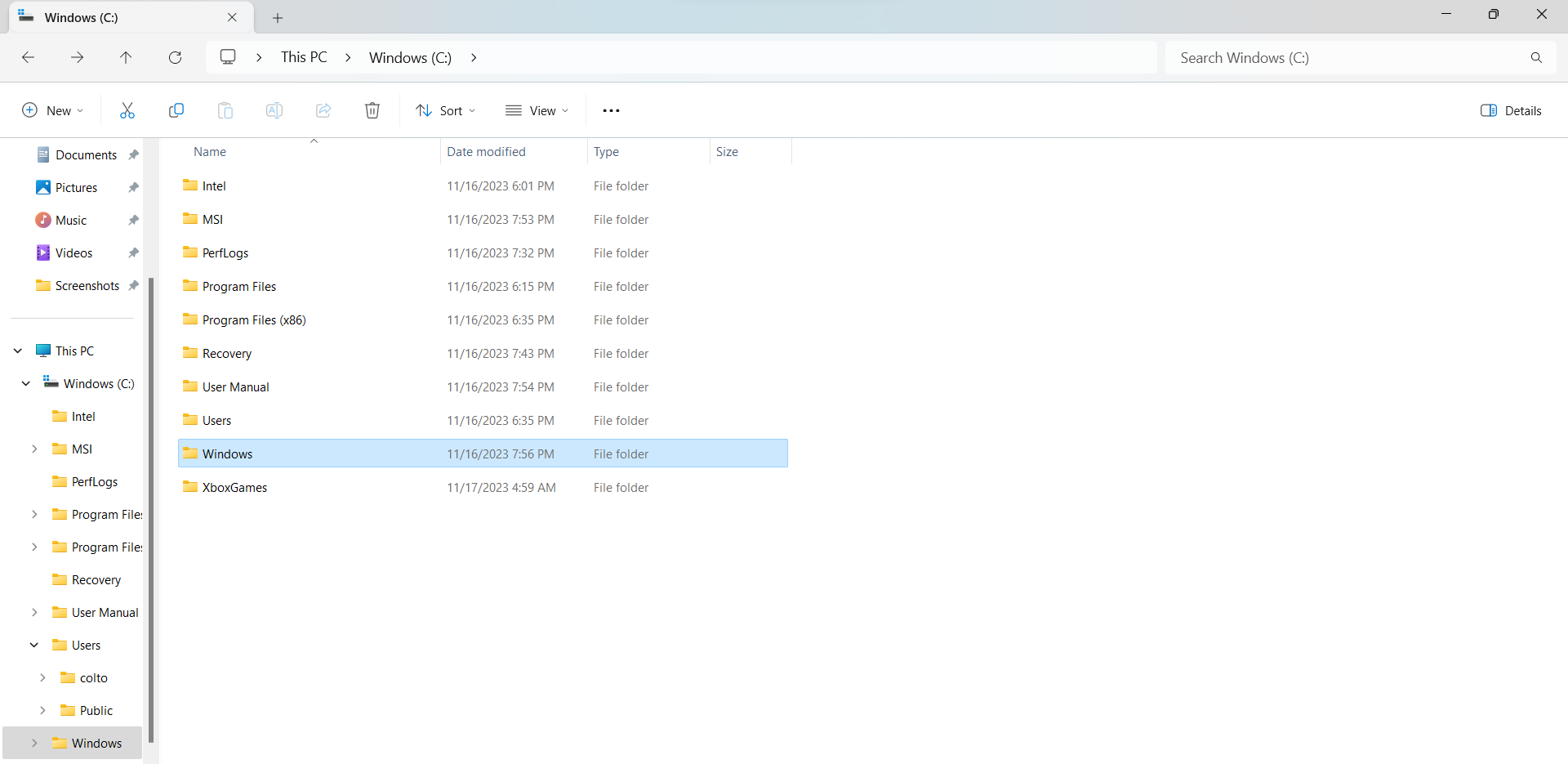Sort by Date modified column
1568x764 pixels.
click(486, 152)
